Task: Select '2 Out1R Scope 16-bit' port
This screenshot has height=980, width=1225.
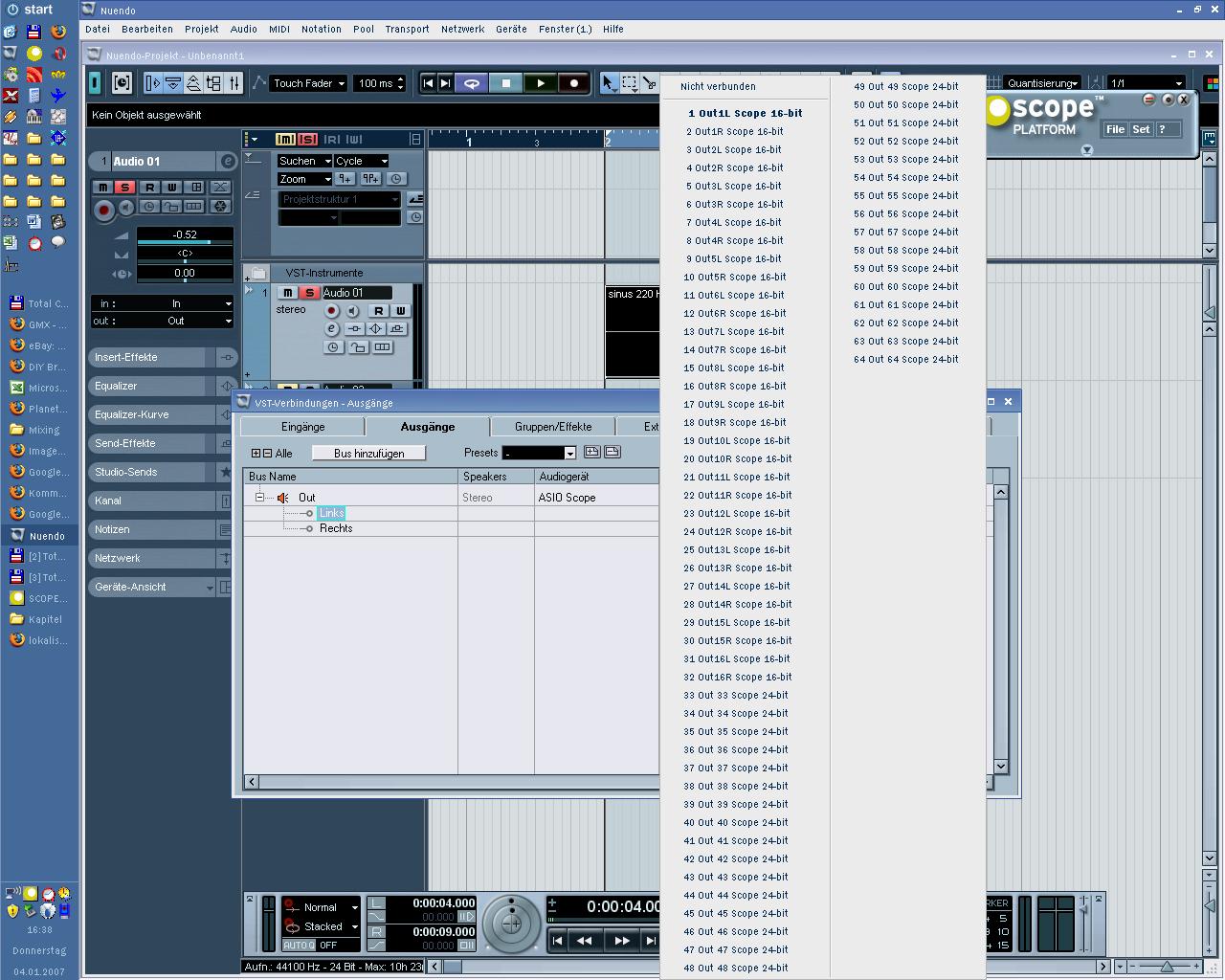Action: click(x=735, y=131)
